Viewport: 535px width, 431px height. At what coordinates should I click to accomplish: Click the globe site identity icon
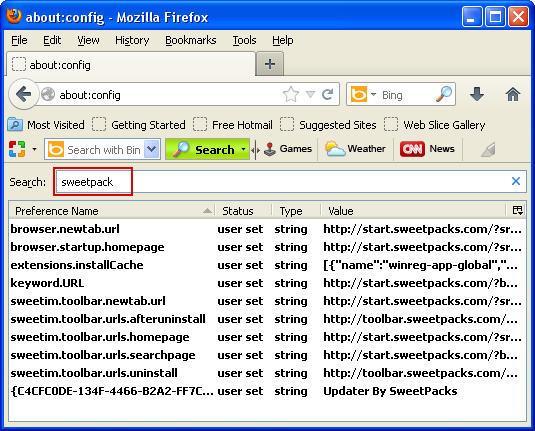(48, 94)
